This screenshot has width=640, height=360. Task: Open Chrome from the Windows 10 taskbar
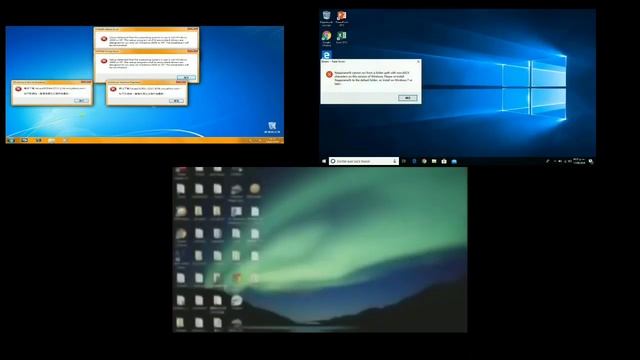pos(424,161)
